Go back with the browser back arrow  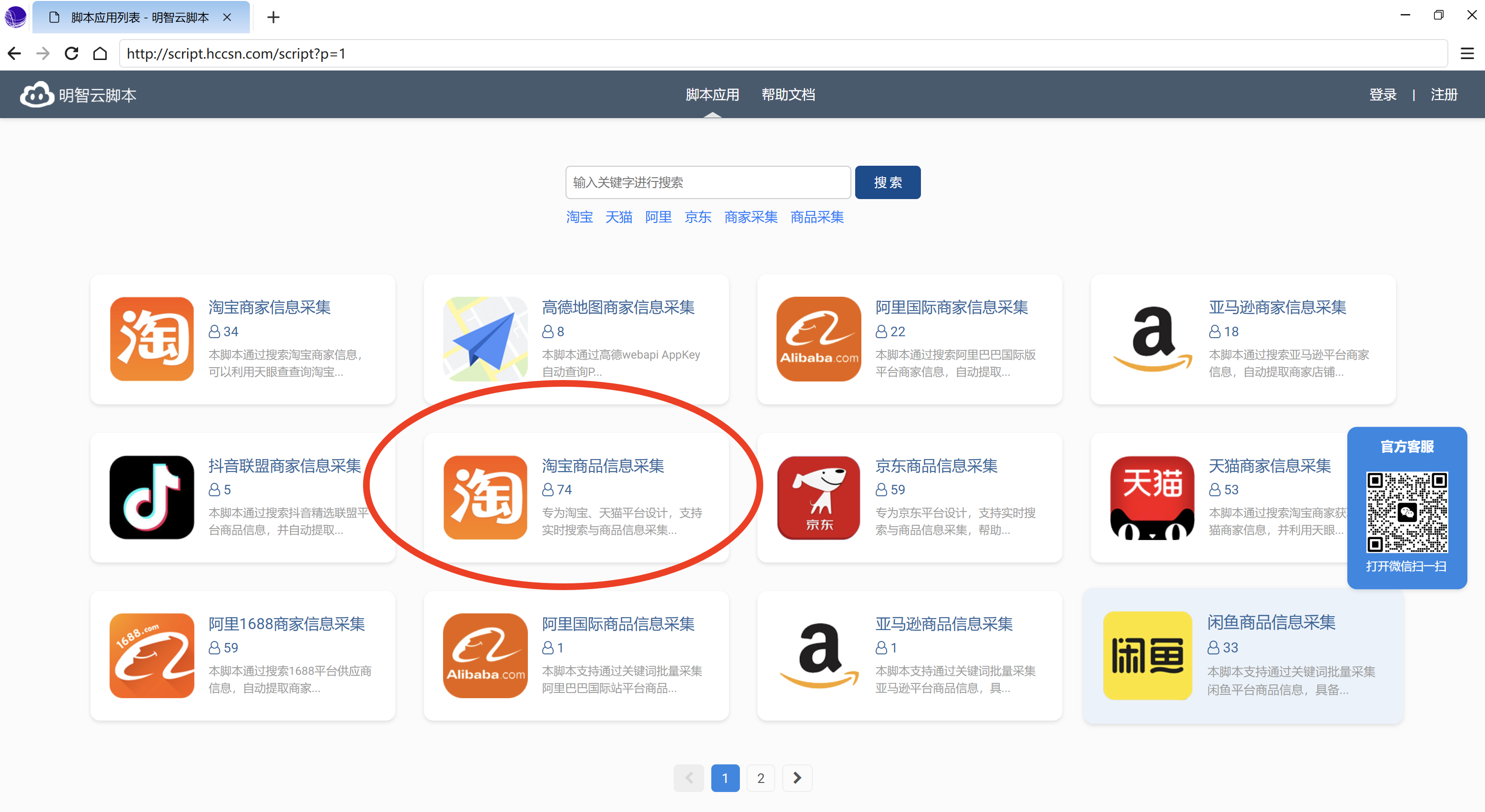(14, 54)
